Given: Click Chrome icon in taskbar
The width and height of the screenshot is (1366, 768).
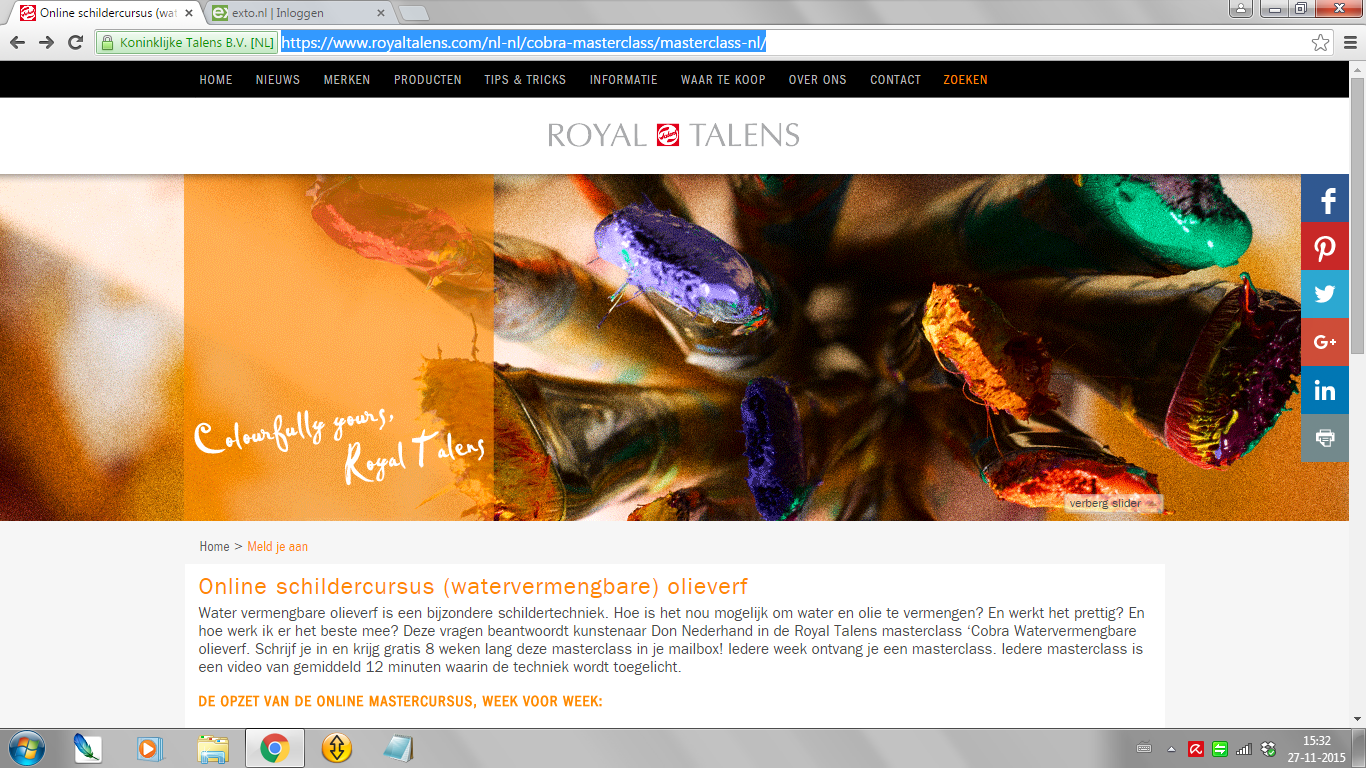Looking at the screenshot, I should [x=275, y=748].
